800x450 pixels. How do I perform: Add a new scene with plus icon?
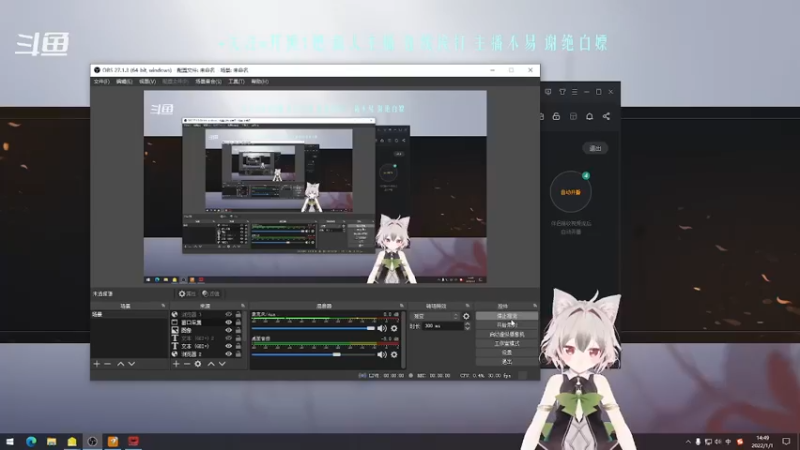pos(96,364)
